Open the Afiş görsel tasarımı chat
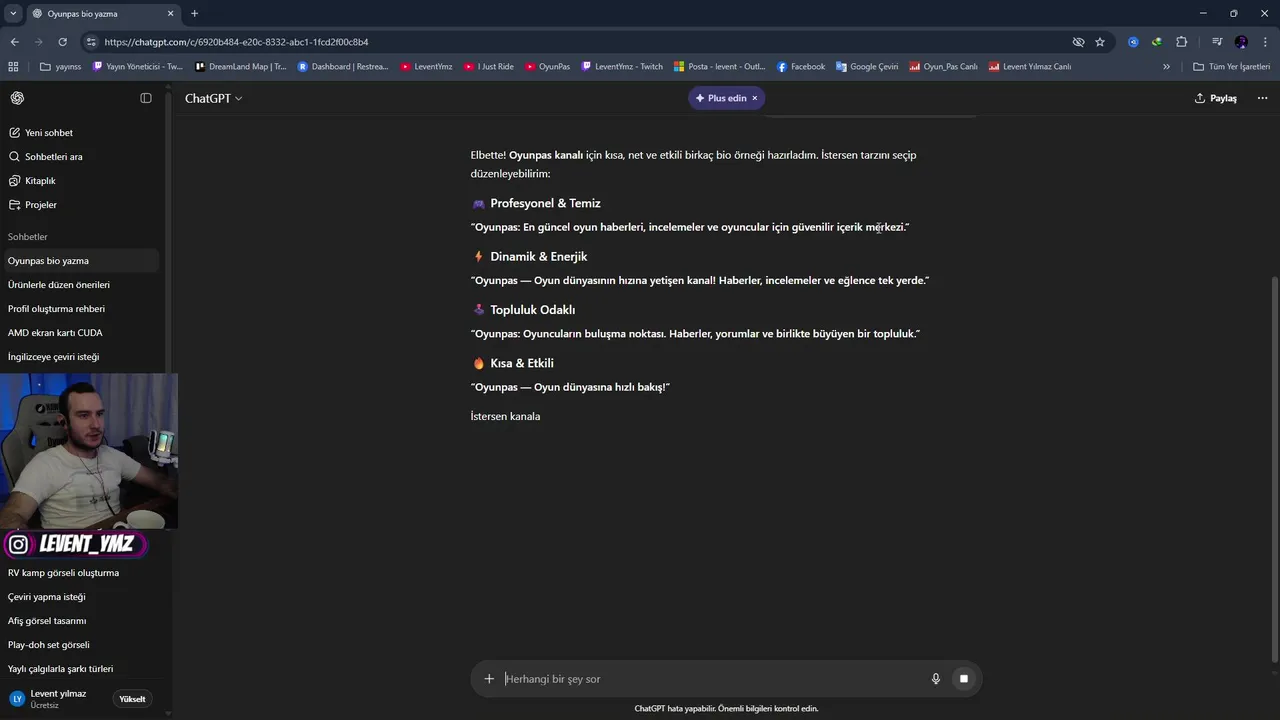 point(80,621)
